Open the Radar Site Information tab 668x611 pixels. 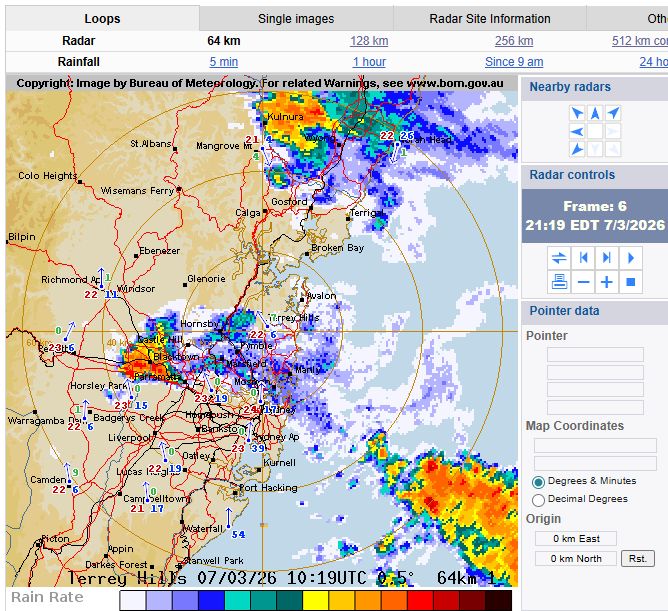pyautogui.click(x=489, y=19)
